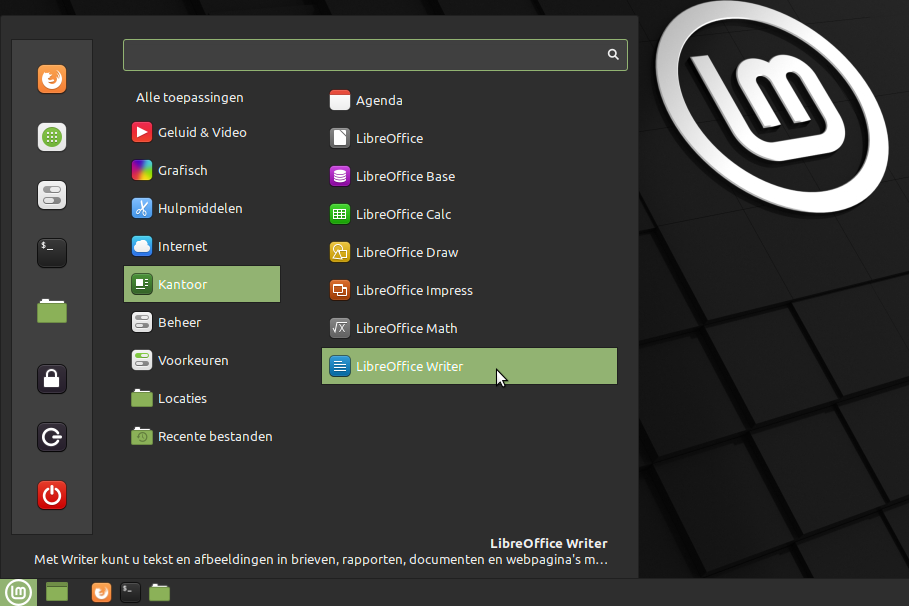Open Recente bestanden category
This screenshot has height=606, width=909.
[214, 436]
